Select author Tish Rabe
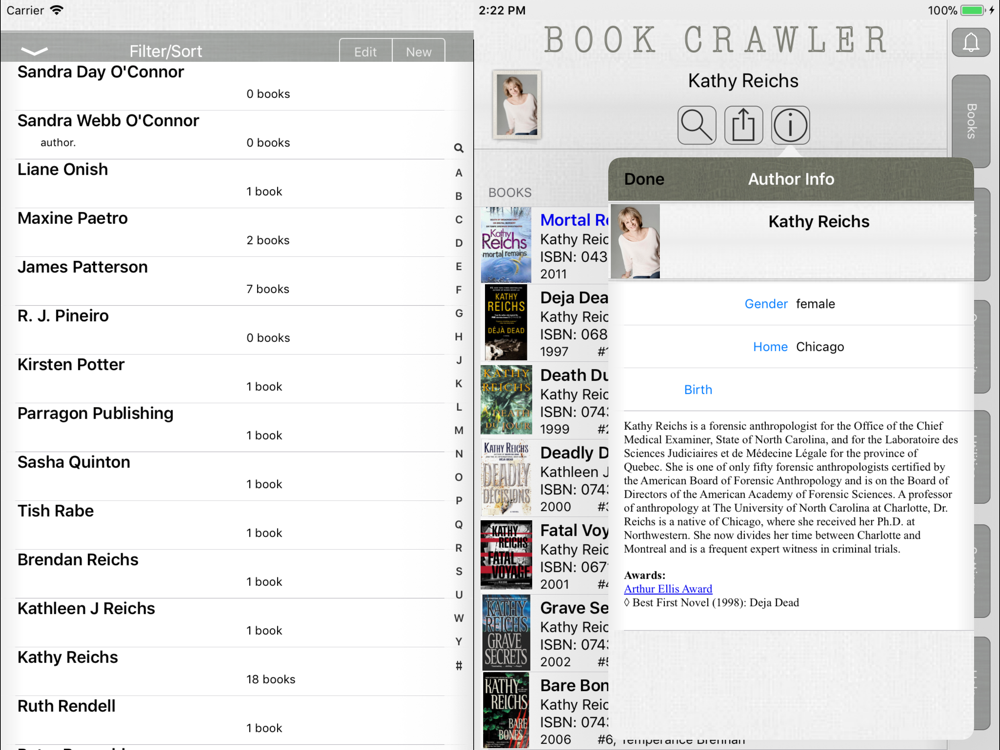The height and width of the screenshot is (750, 1000). pyautogui.click(x=230, y=526)
